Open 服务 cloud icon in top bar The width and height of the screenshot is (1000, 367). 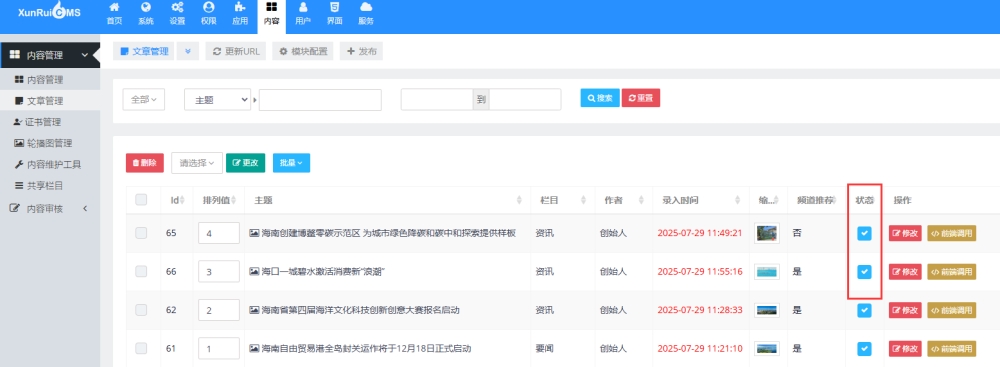(x=366, y=14)
